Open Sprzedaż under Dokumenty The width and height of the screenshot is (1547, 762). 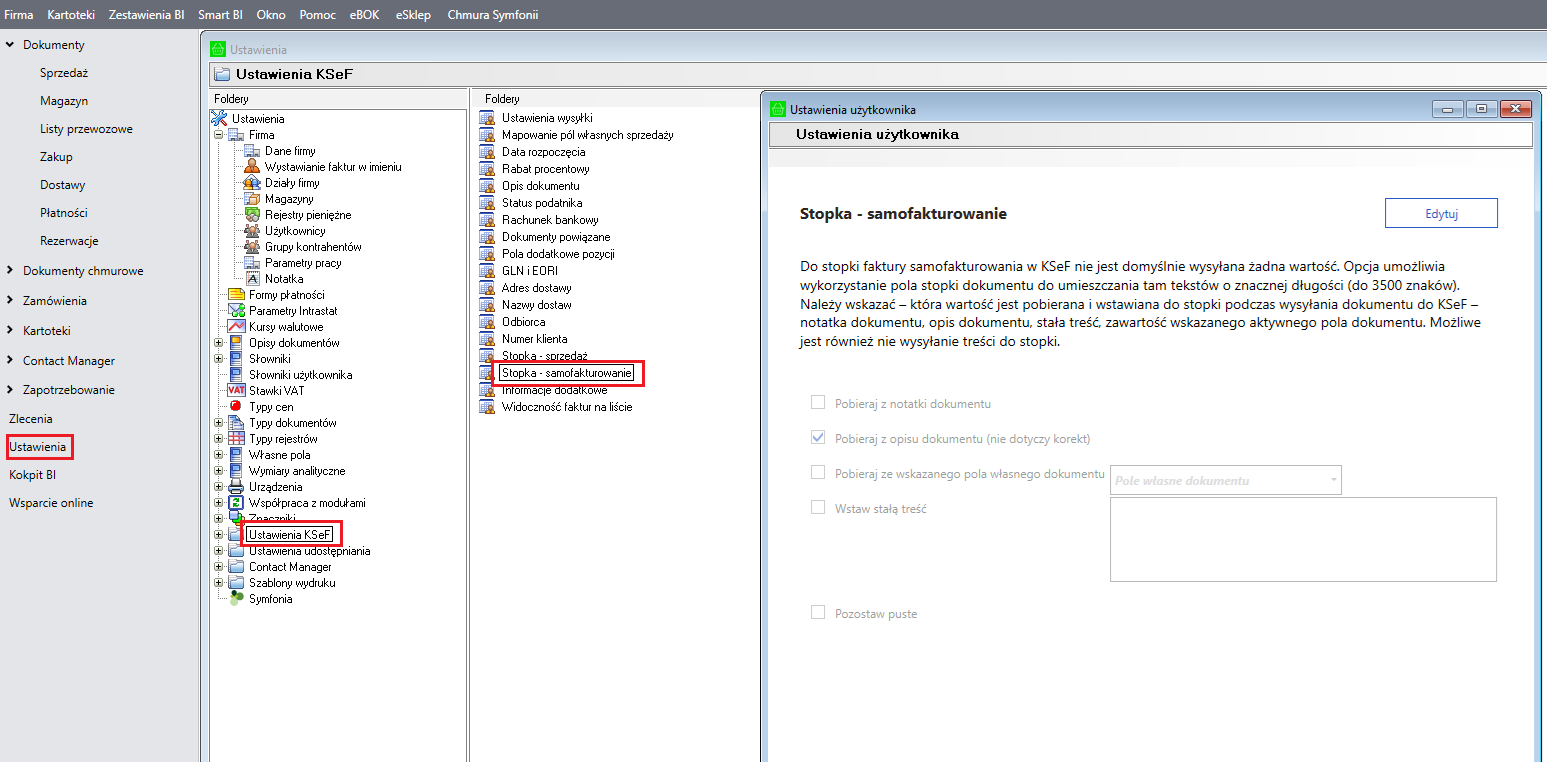click(x=65, y=73)
